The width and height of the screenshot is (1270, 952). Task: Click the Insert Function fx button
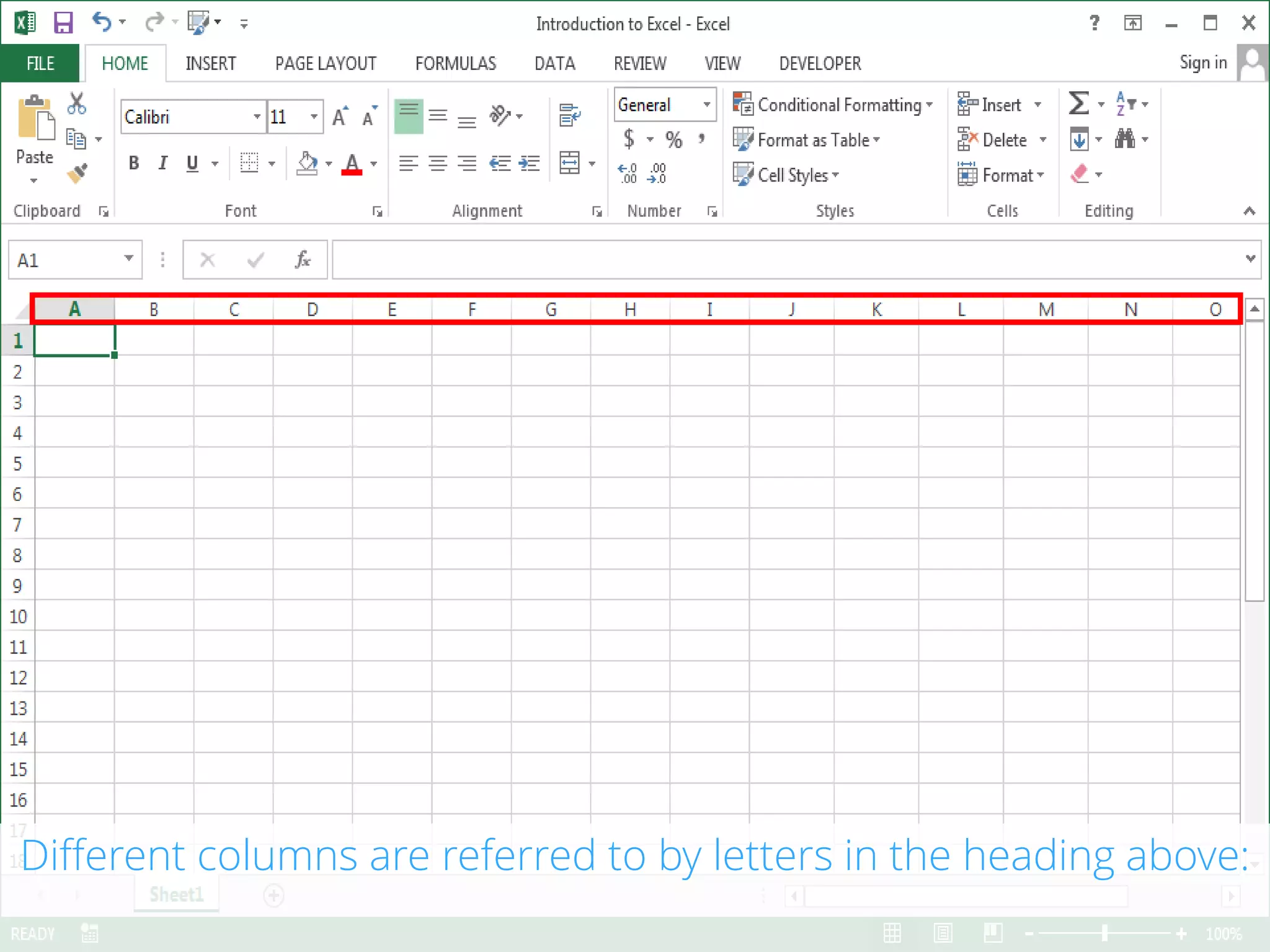(x=303, y=259)
